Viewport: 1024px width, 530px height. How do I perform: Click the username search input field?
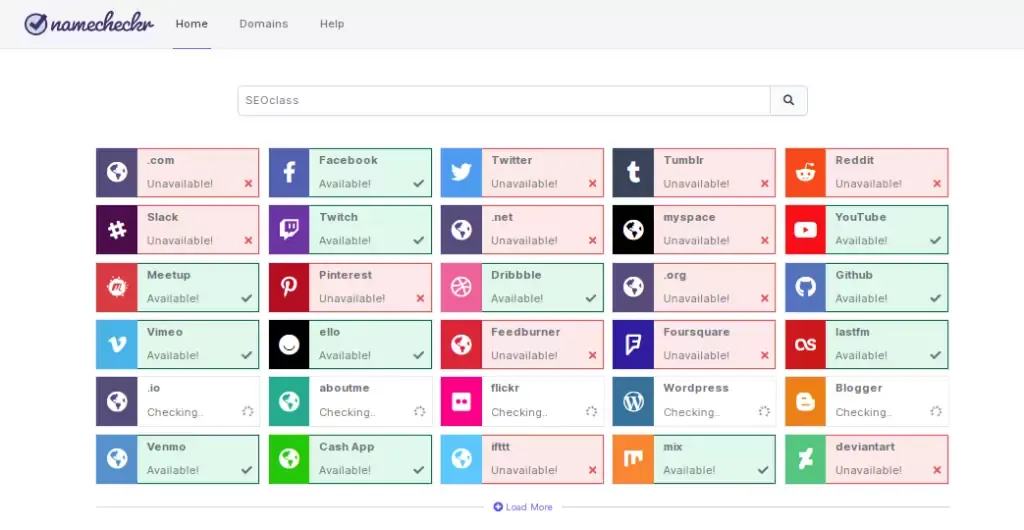coord(503,101)
